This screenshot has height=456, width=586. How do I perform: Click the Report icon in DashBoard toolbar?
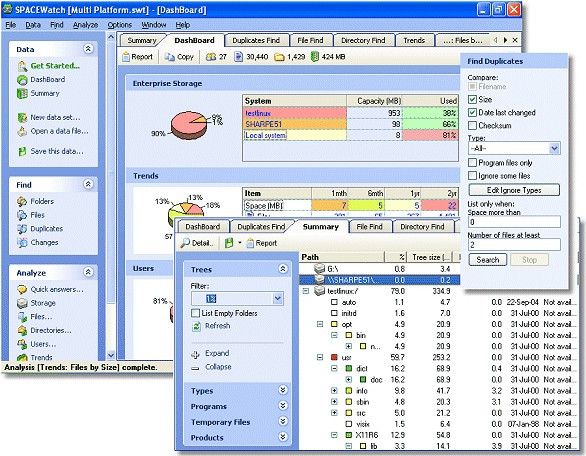click(x=126, y=57)
